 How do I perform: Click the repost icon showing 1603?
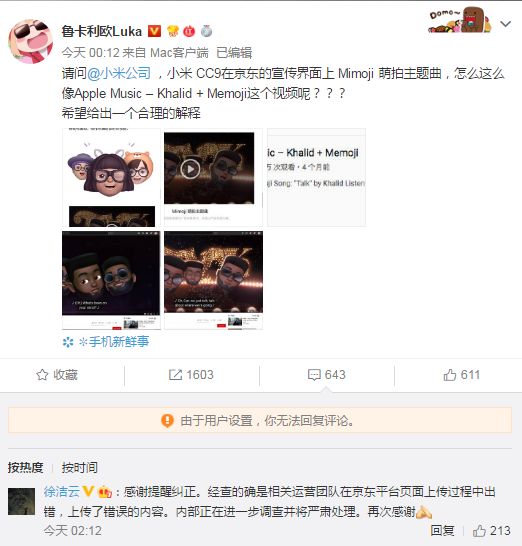[191, 375]
